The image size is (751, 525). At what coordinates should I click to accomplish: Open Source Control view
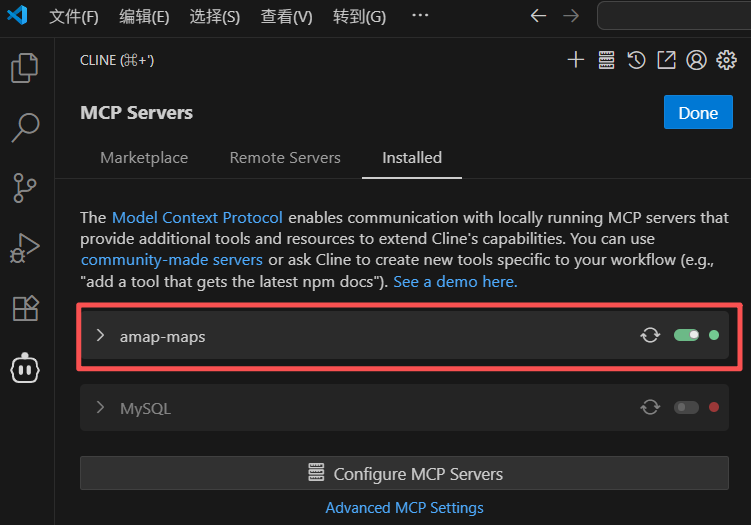coord(25,187)
